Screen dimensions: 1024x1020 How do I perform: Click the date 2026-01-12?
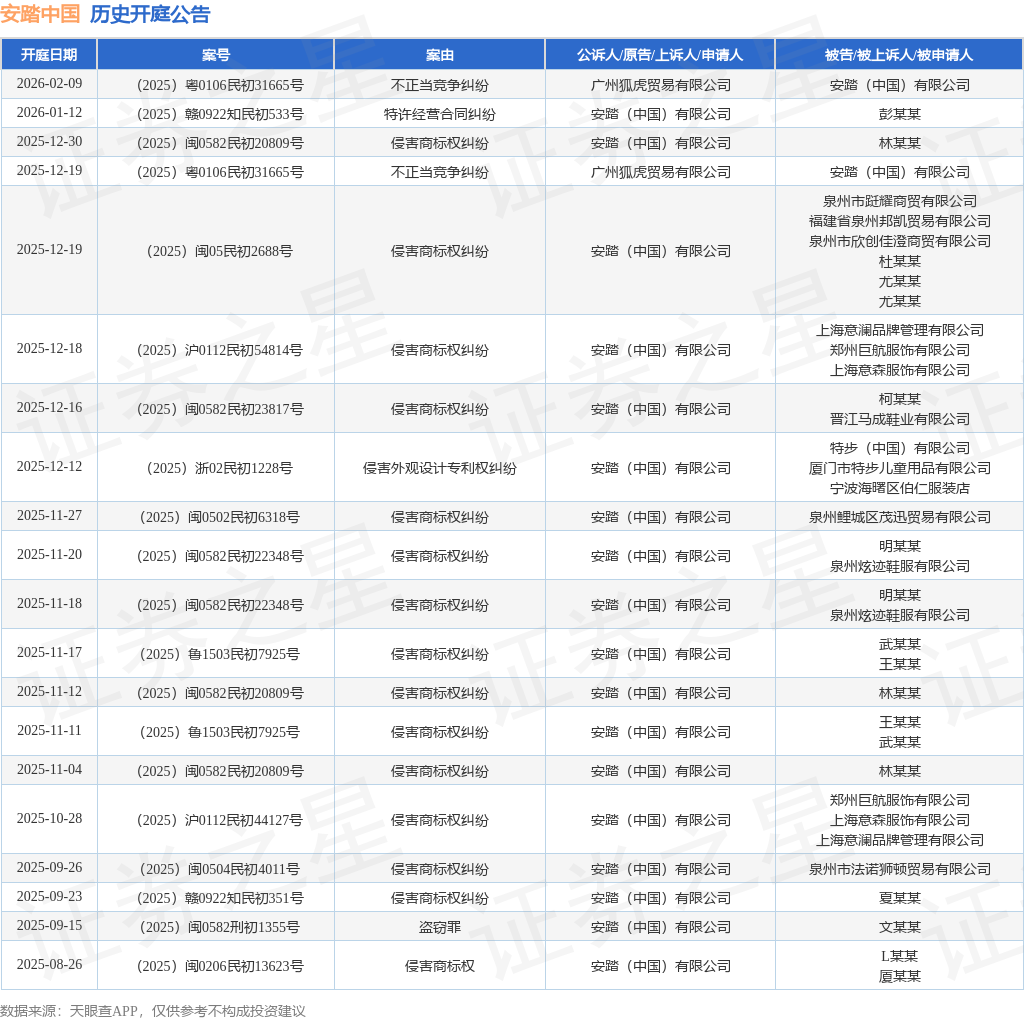click(50, 112)
